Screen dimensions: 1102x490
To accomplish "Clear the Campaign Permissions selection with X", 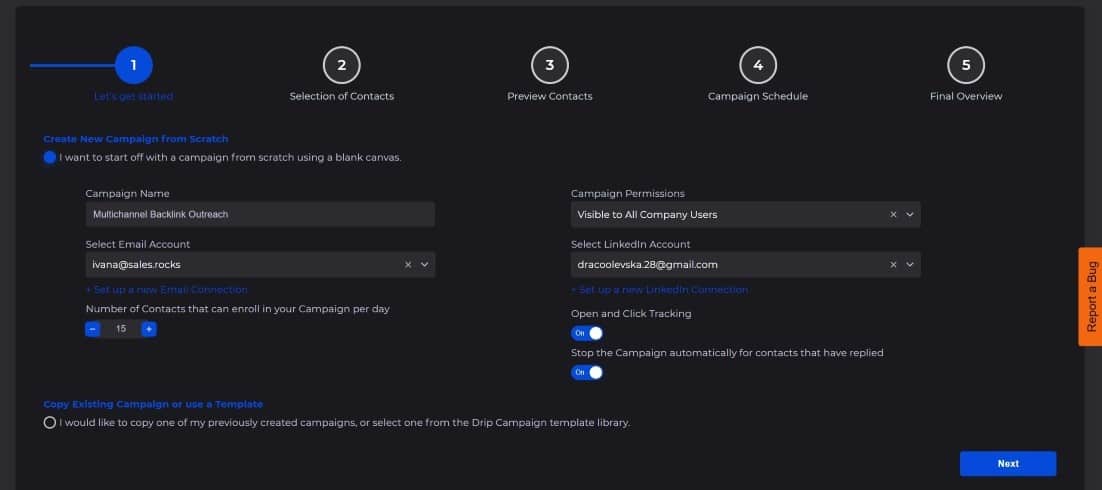I will tap(893, 215).
